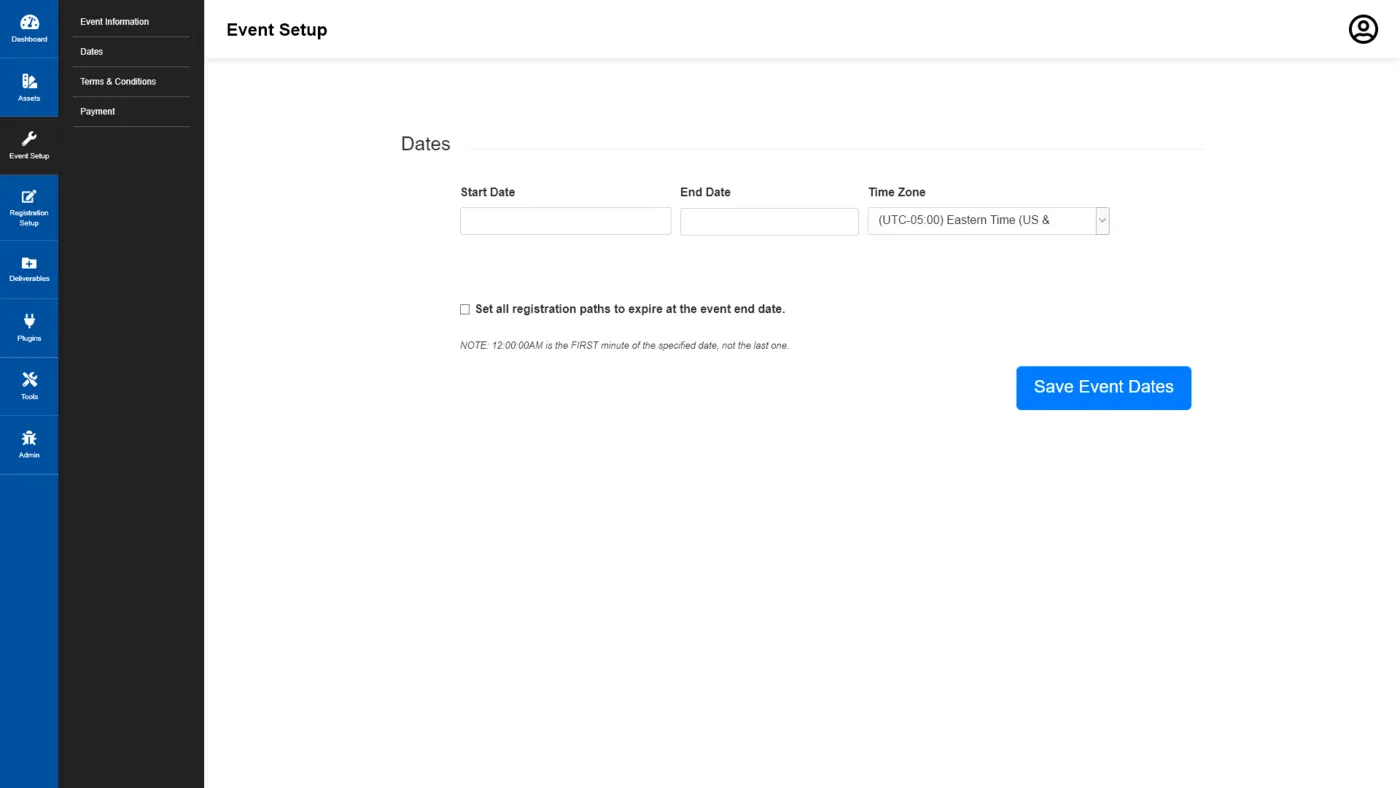Click the Start Date input field
This screenshot has width=1400, height=788.
click(x=566, y=221)
